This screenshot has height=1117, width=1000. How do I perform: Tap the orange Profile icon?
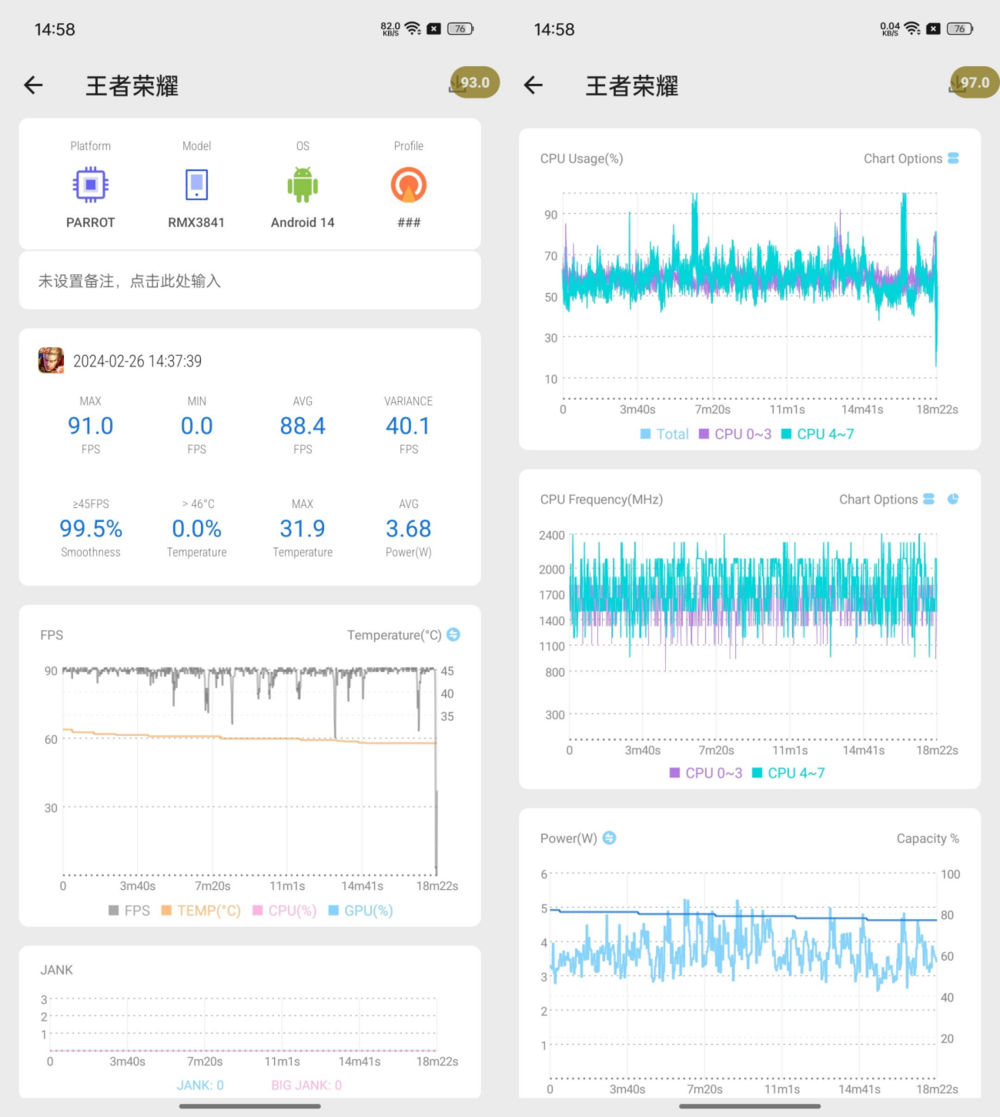click(x=409, y=185)
